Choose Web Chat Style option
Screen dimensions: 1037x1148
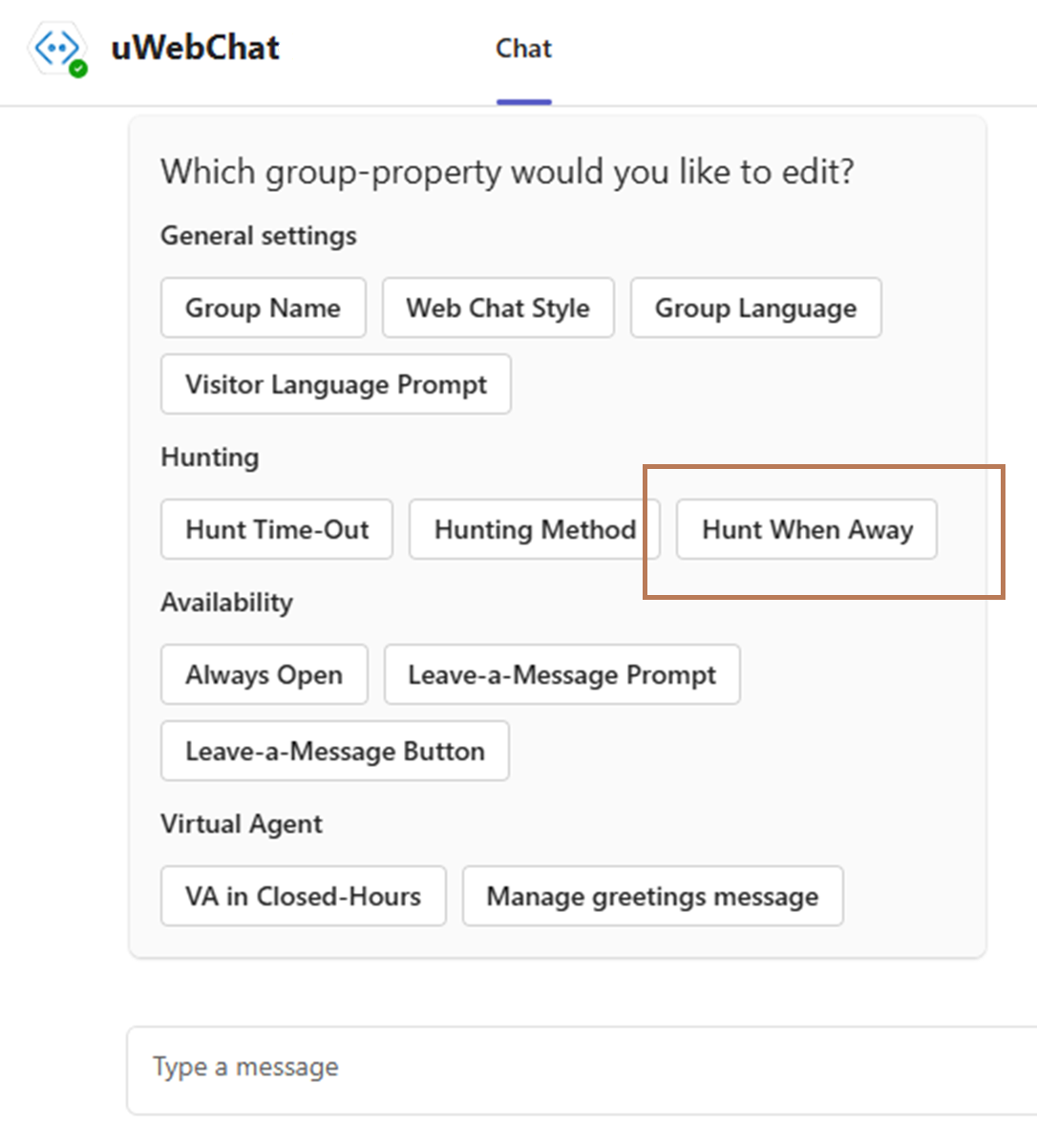tap(497, 308)
